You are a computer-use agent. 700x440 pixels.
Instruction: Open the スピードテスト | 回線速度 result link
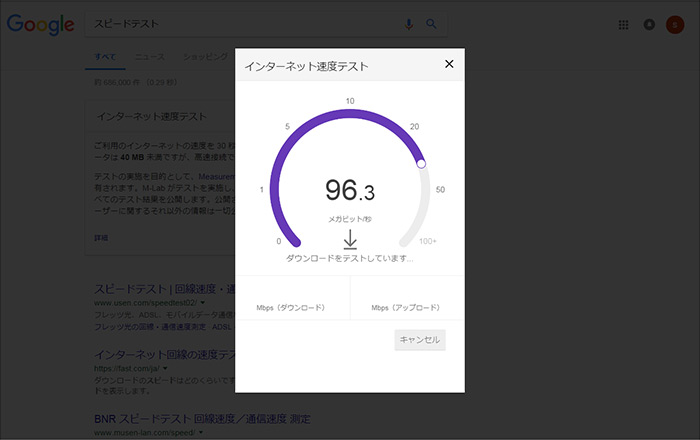tap(164, 289)
